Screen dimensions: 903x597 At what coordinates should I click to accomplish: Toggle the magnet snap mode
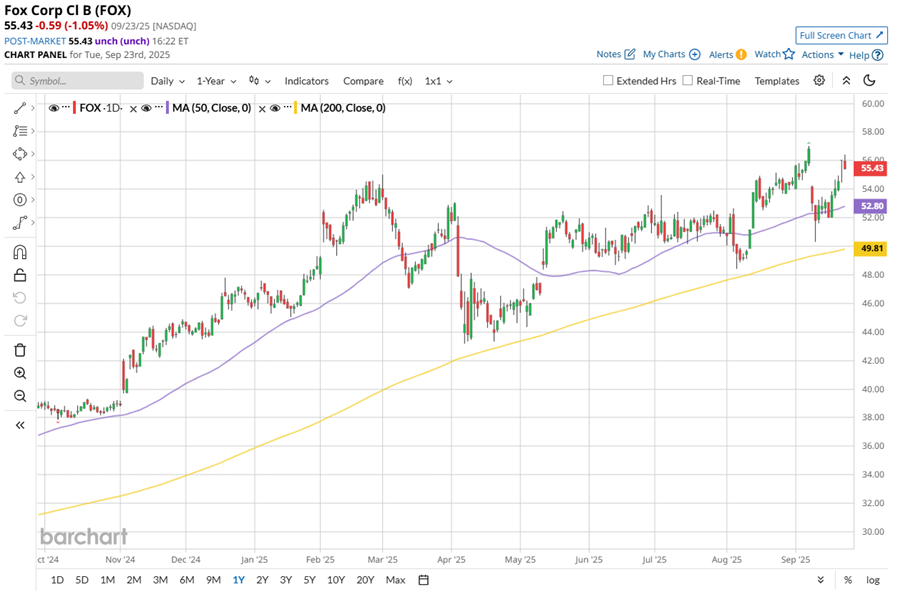20,252
